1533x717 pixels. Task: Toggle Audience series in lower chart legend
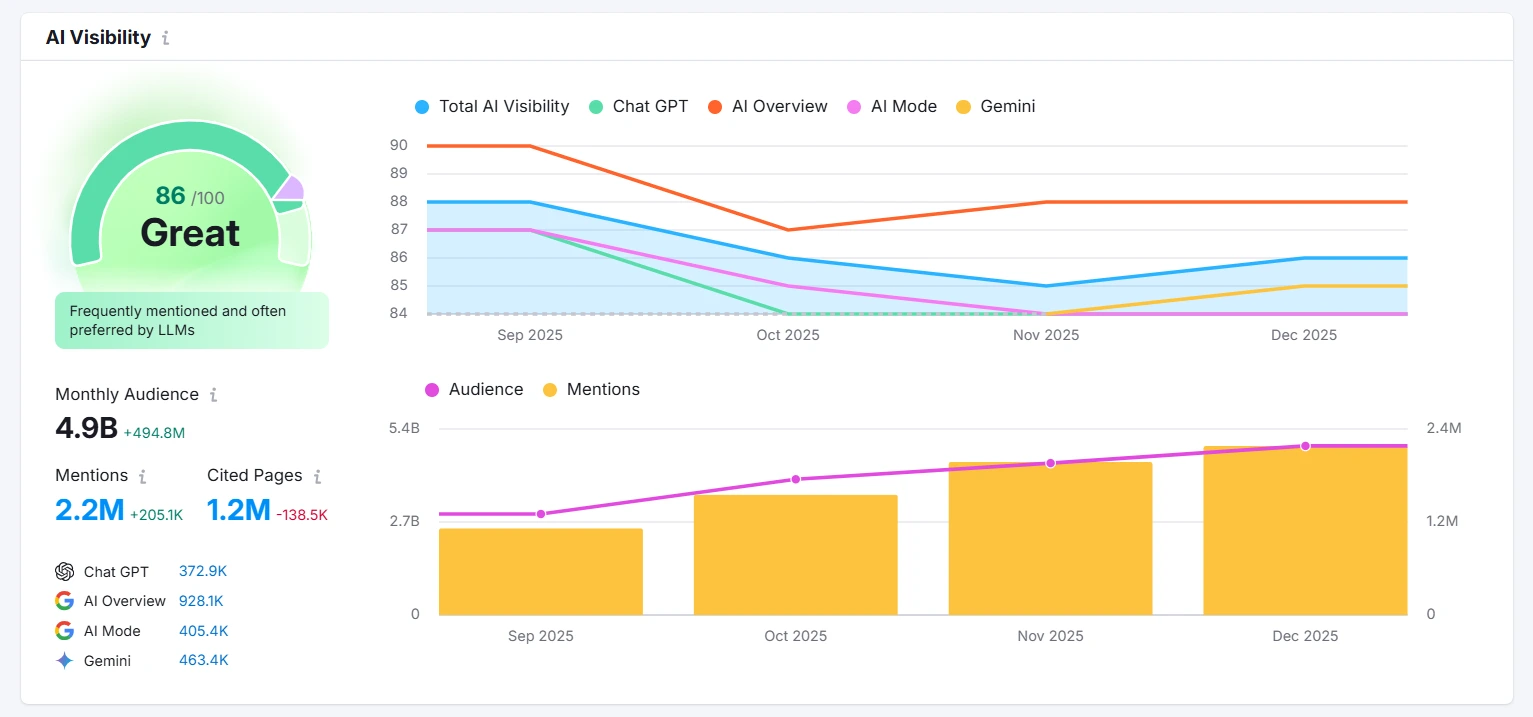(474, 390)
